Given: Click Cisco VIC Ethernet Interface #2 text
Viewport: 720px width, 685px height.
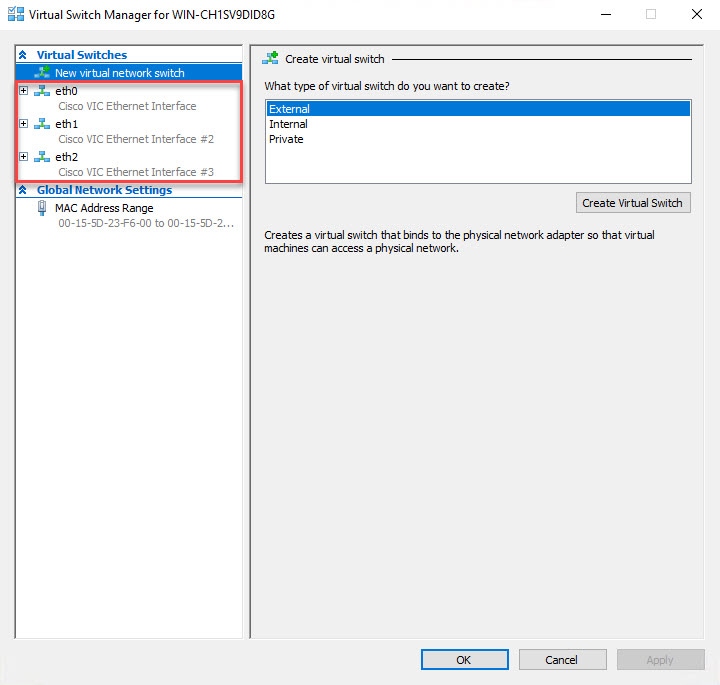Looking at the screenshot, I should point(136,139).
